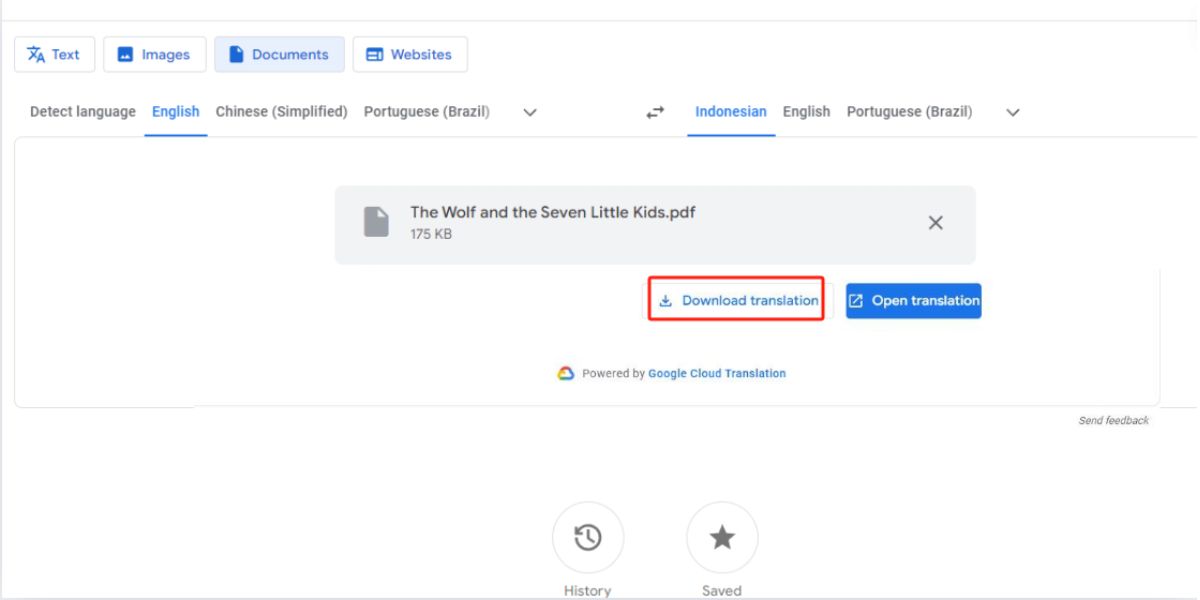
Task: Open the History panel
Action: point(588,537)
